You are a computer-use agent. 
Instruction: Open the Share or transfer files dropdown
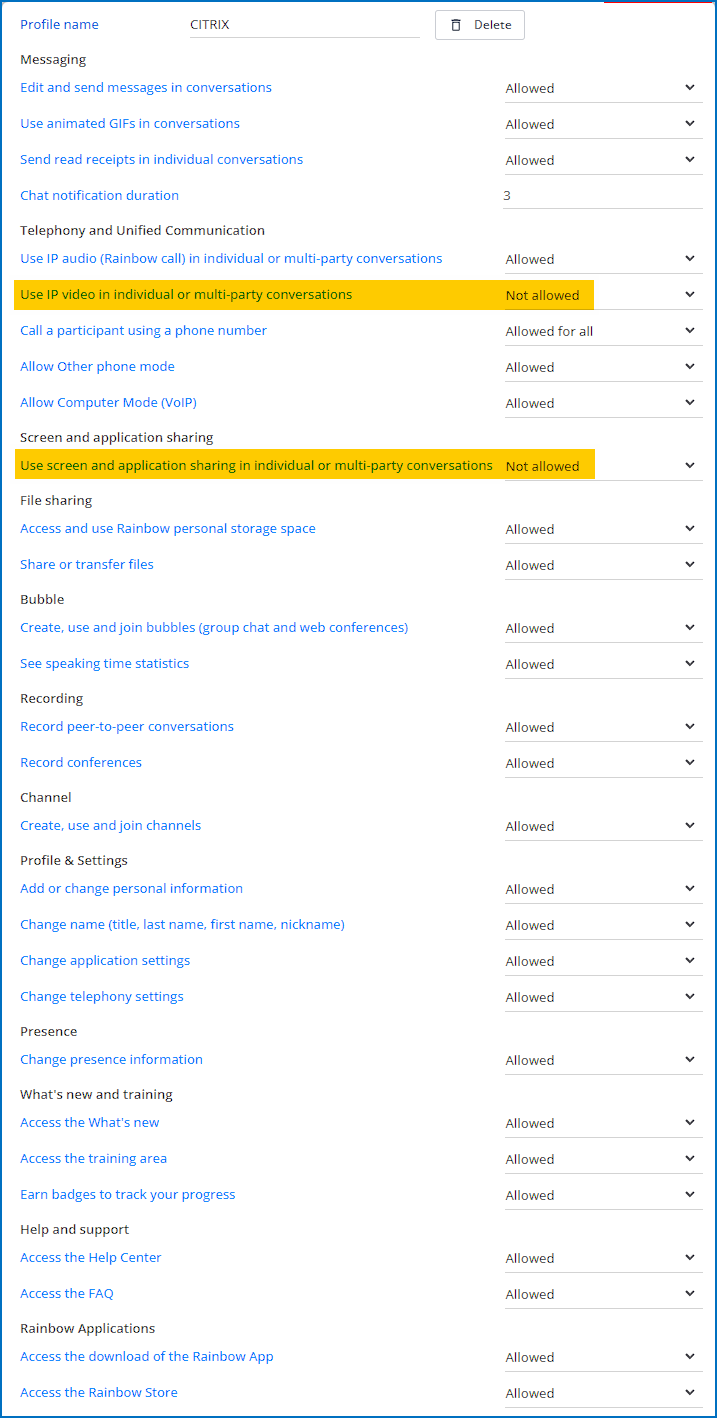pos(602,565)
